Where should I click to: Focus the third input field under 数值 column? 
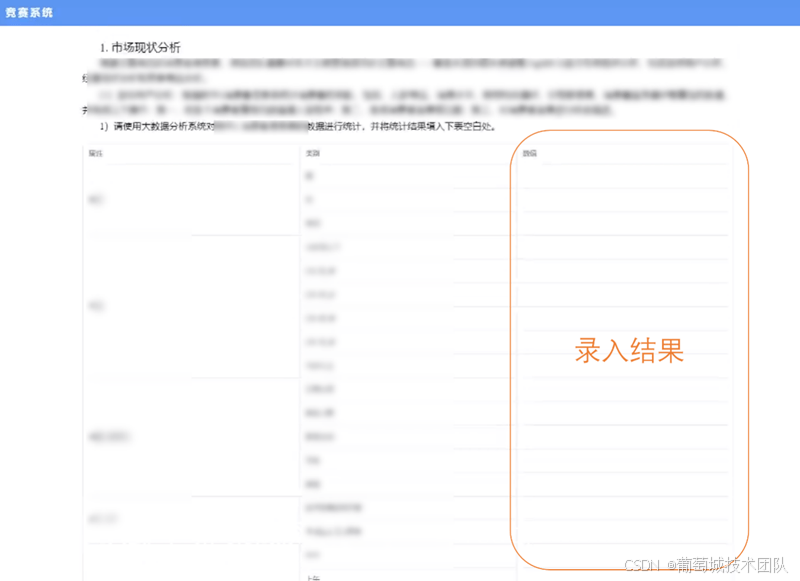pyautogui.click(x=624, y=223)
